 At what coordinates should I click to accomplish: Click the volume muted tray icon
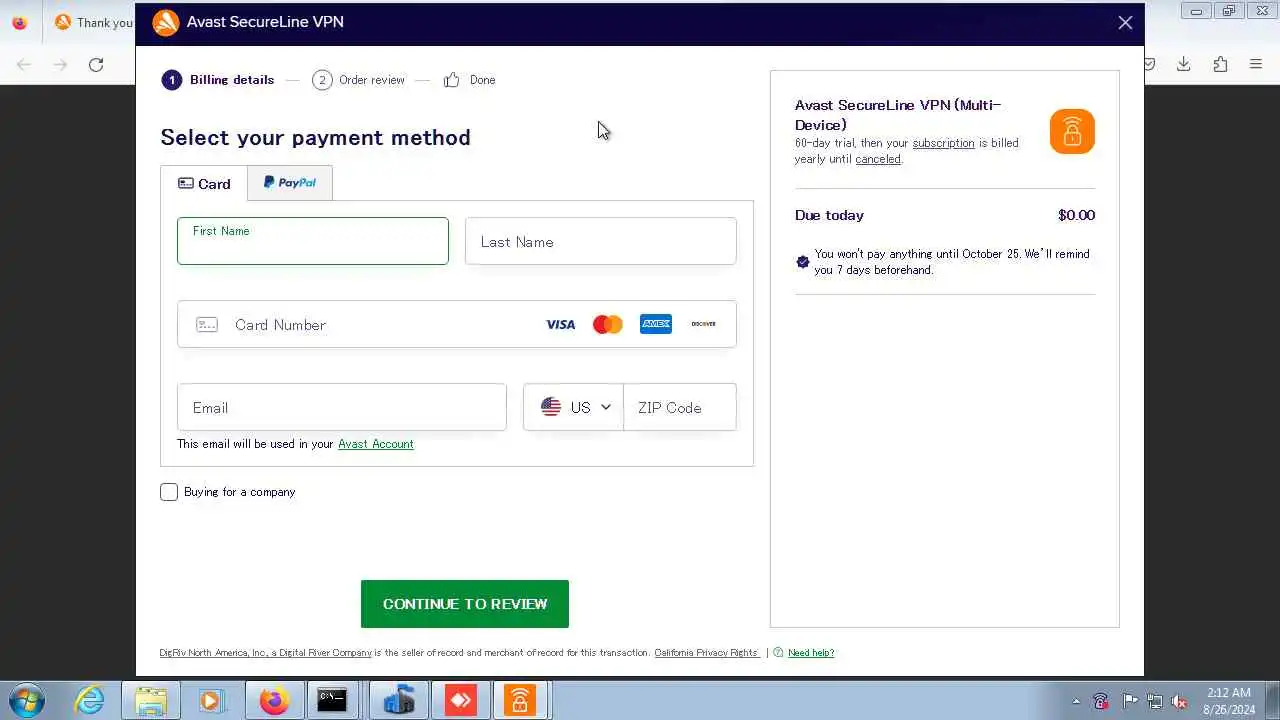pyautogui.click(x=1180, y=701)
